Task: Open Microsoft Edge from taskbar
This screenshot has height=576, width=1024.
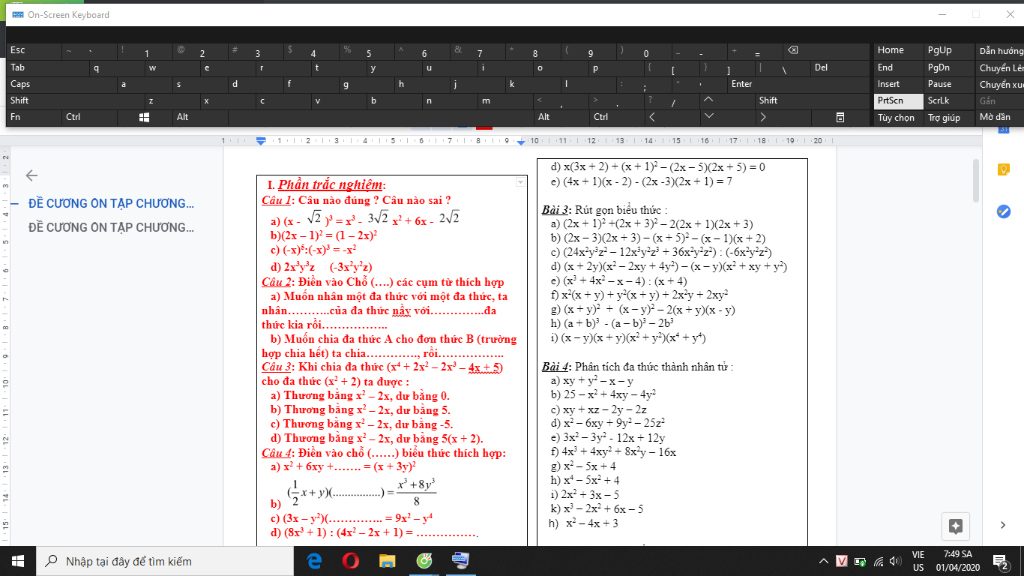Action: pos(314,561)
